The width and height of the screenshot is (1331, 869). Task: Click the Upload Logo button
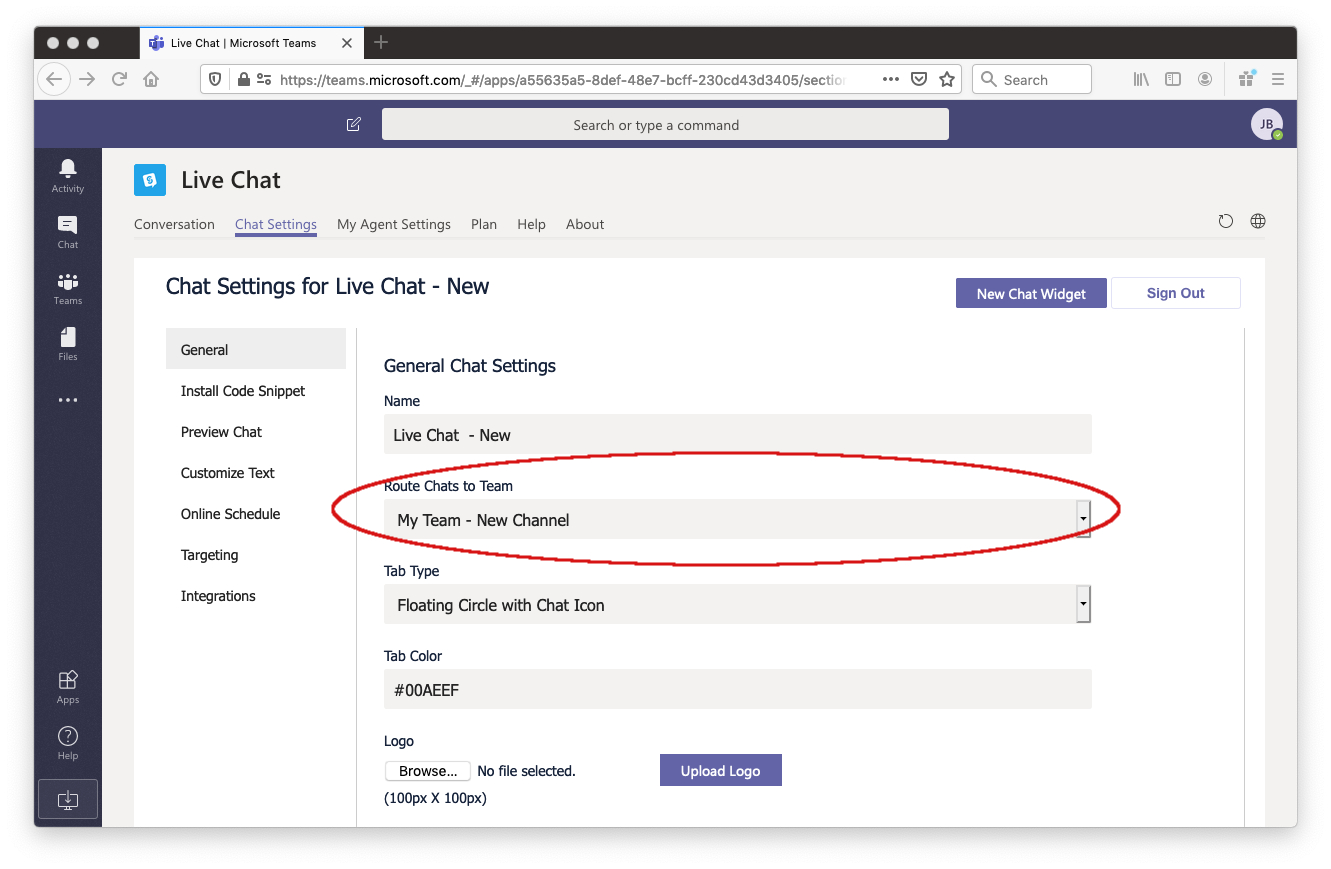pos(720,770)
